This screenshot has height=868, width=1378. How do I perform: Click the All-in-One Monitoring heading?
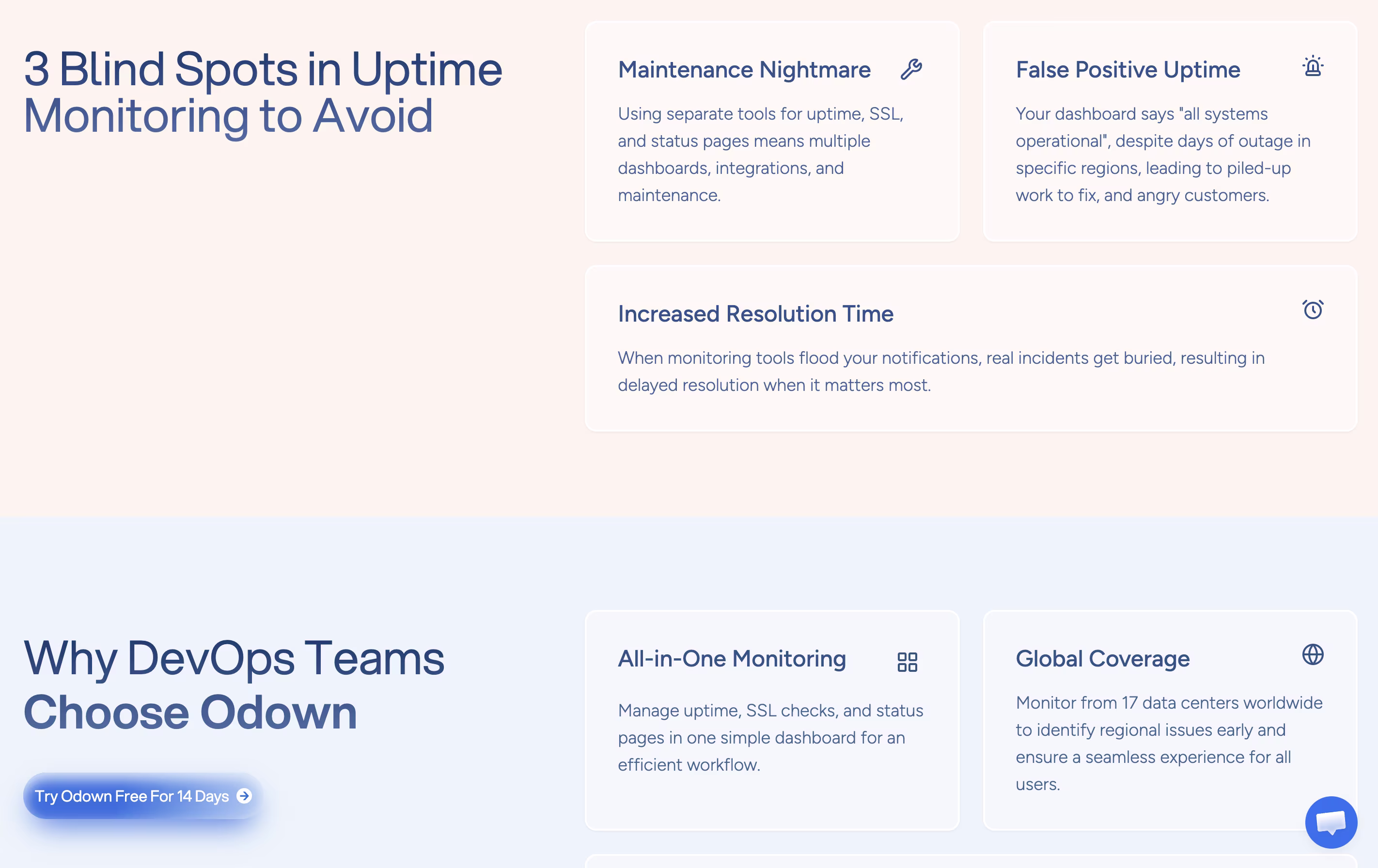[732, 659]
